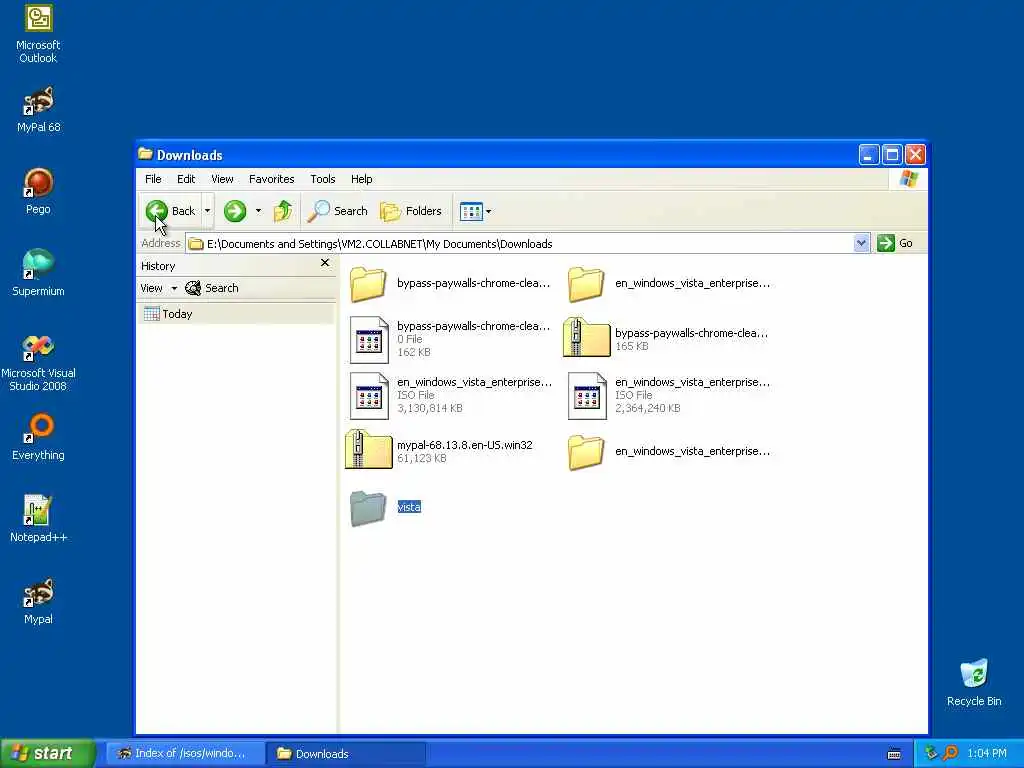
Task: Click the green Back arrow button
Action: click(157, 211)
